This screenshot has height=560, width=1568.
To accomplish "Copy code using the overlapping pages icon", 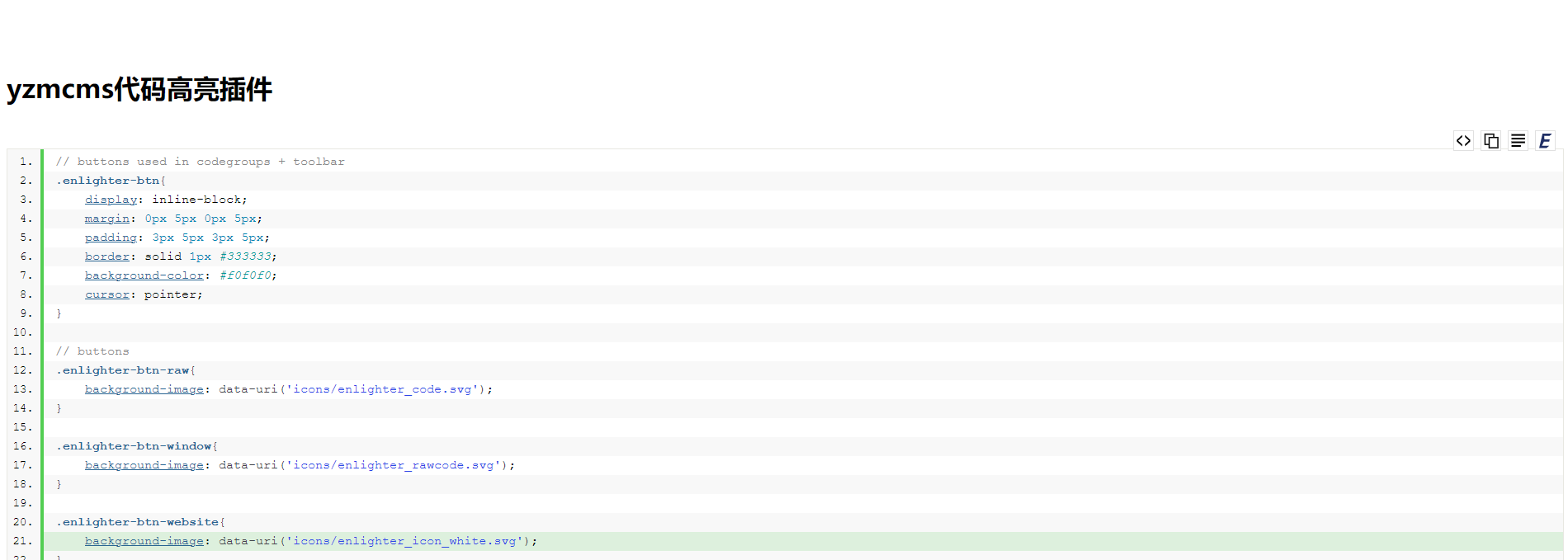I will 1490,141.
